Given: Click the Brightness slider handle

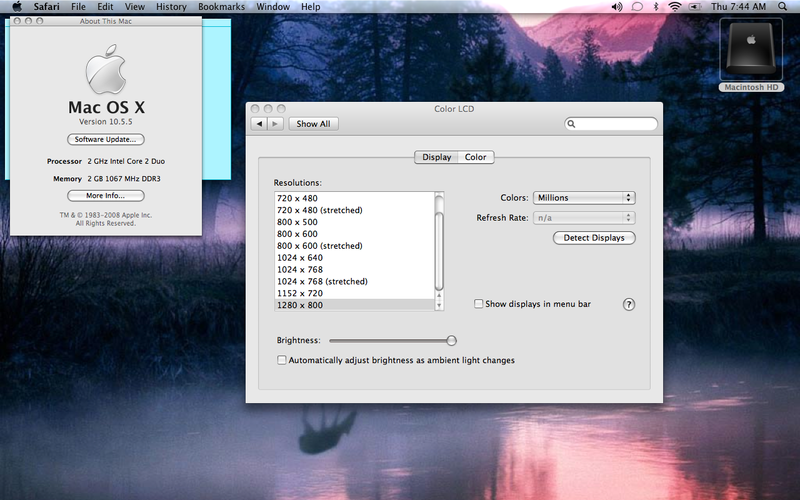Looking at the screenshot, I should tap(451, 340).
